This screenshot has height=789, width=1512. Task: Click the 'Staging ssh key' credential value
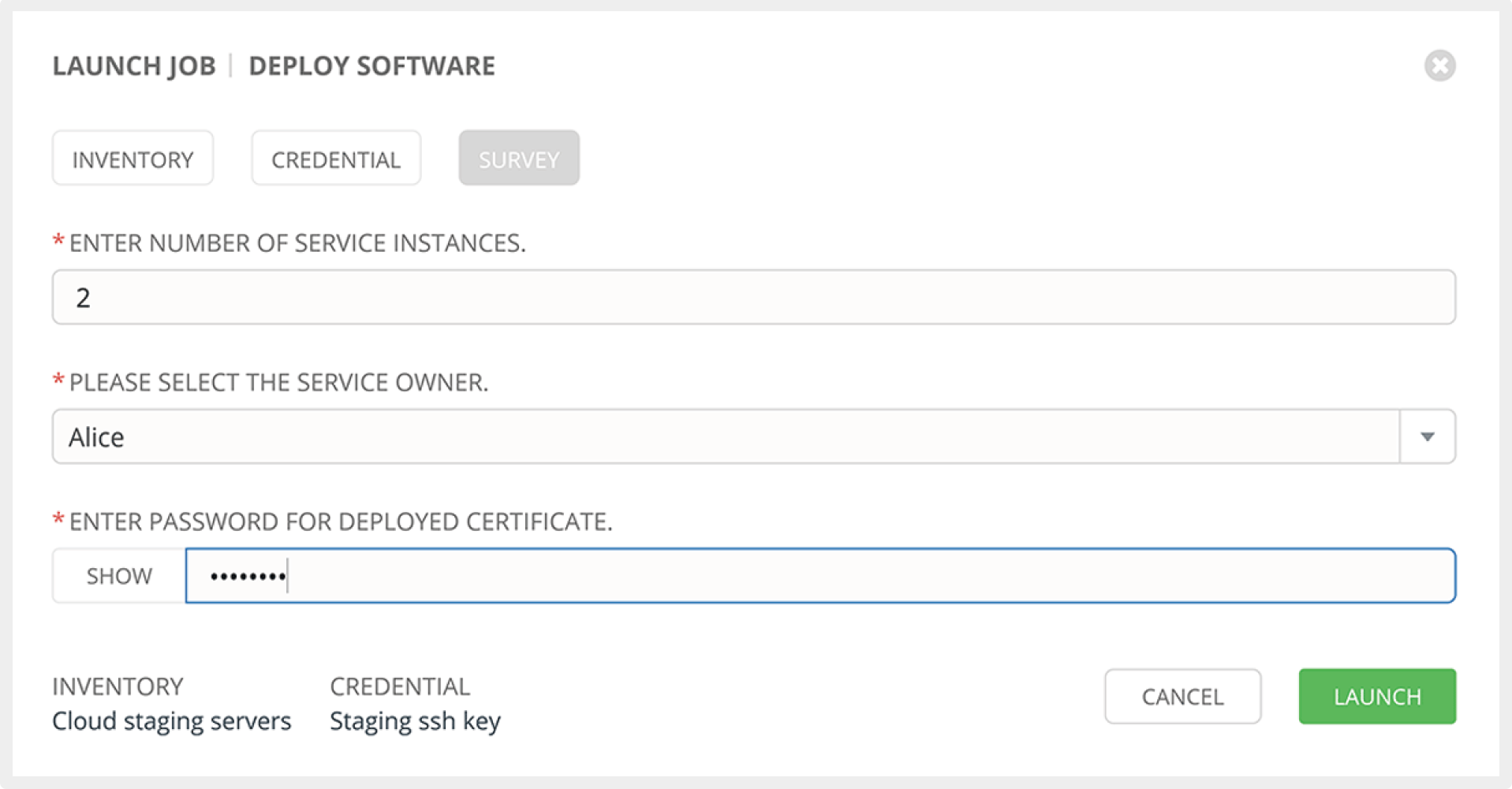pyautogui.click(x=415, y=721)
